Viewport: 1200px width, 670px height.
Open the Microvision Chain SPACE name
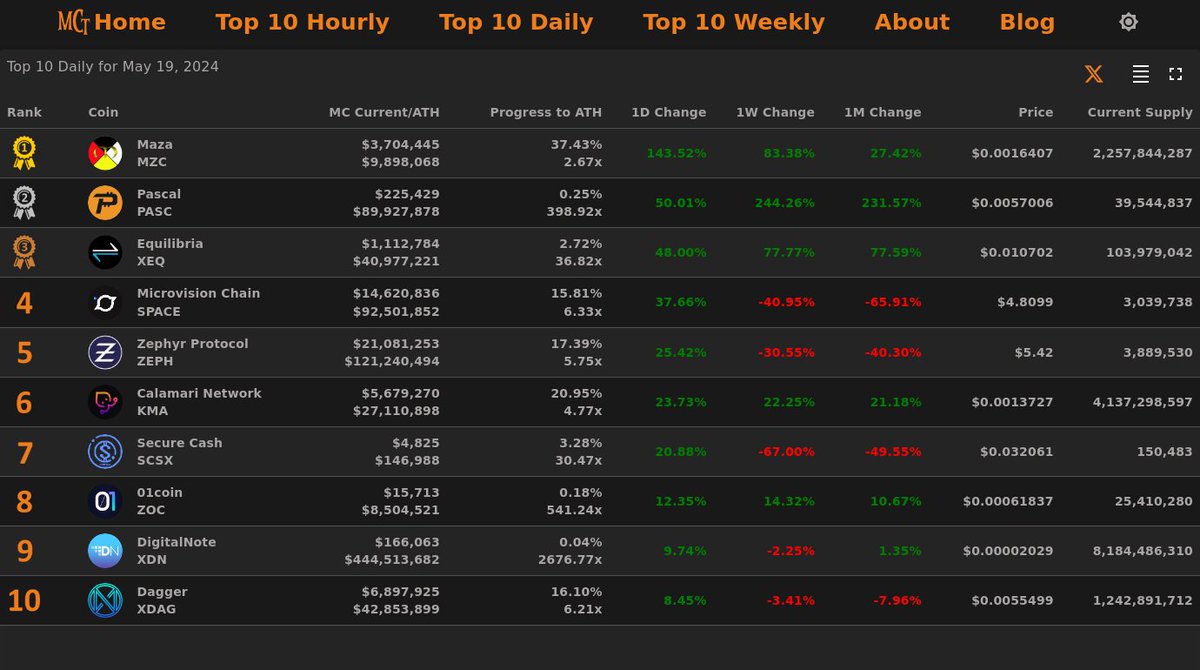pyautogui.click(x=198, y=302)
